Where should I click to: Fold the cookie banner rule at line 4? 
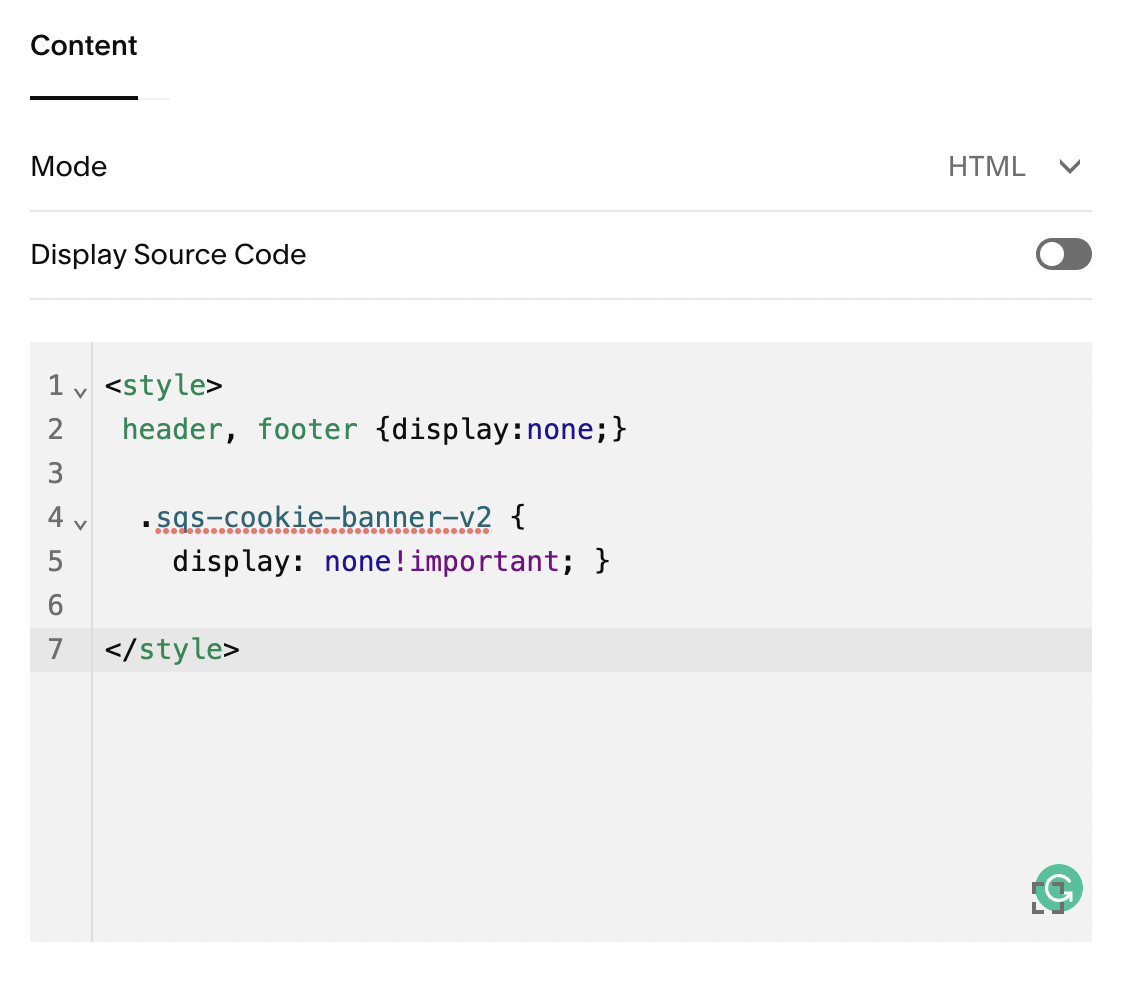point(81,523)
